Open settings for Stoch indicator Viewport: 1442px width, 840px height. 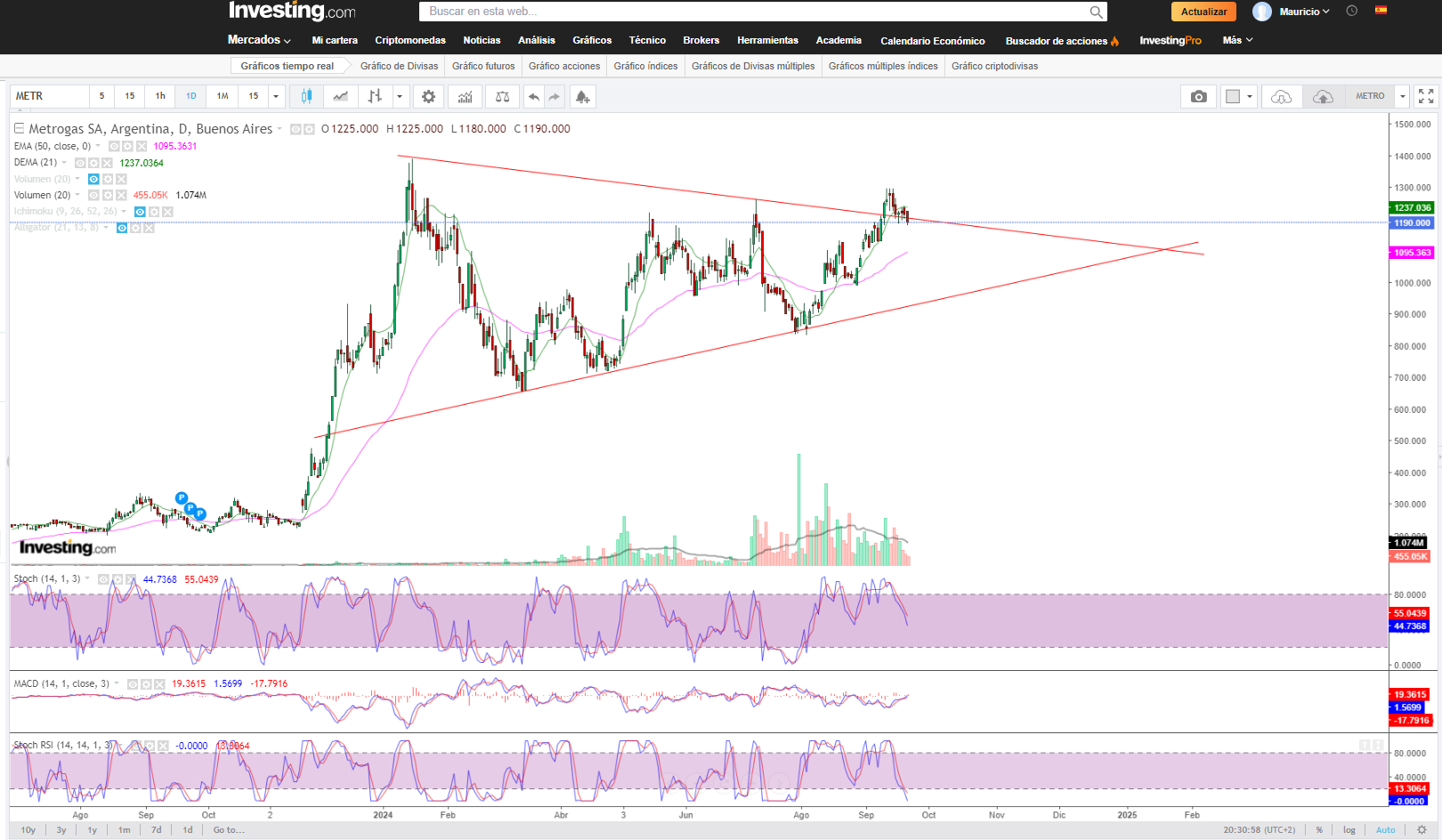click(x=117, y=579)
